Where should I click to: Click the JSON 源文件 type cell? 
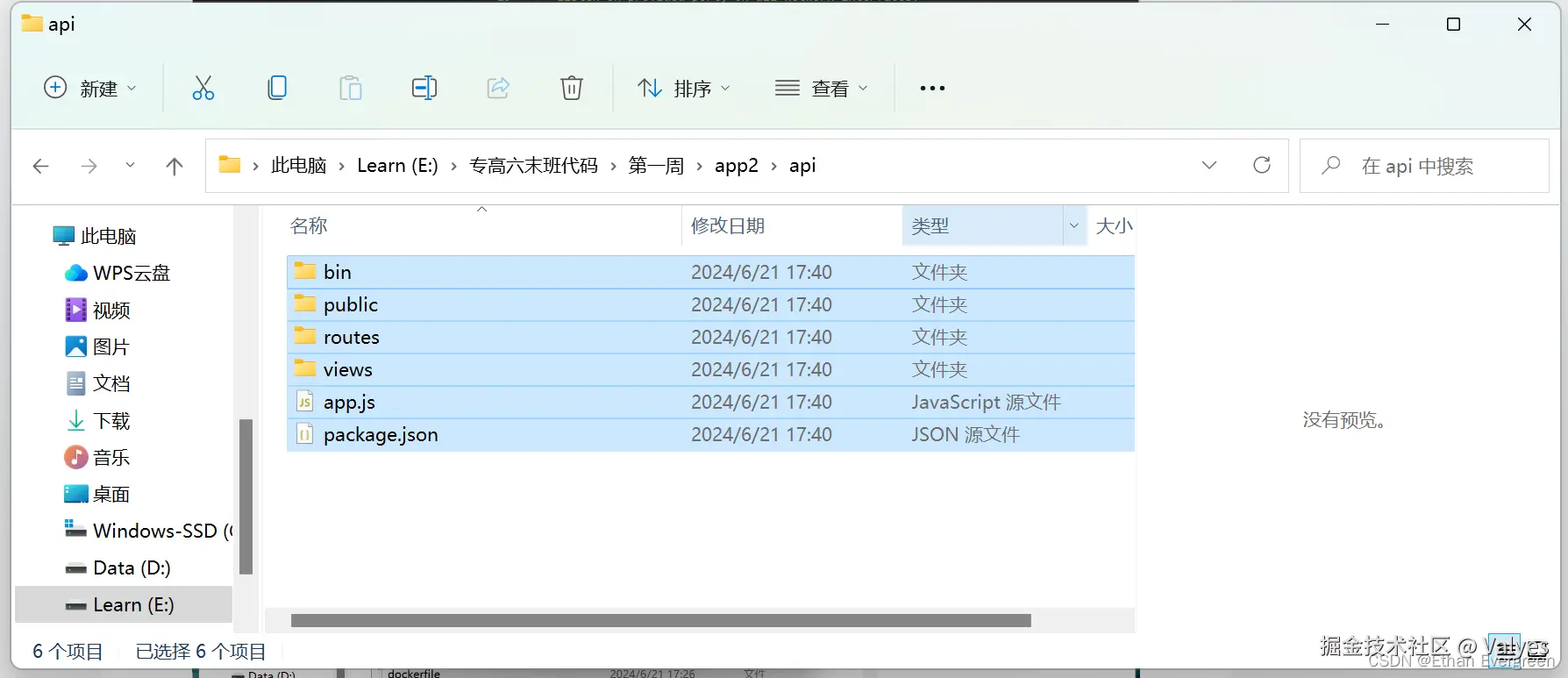(x=966, y=434)
